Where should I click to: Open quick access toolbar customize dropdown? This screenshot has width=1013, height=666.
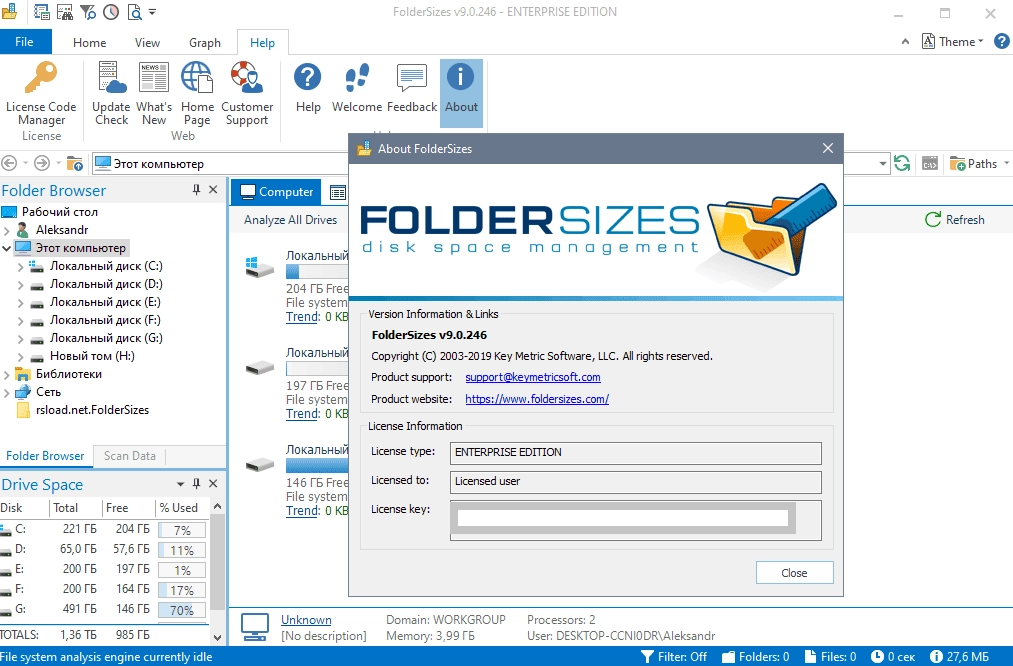[152, 12]
